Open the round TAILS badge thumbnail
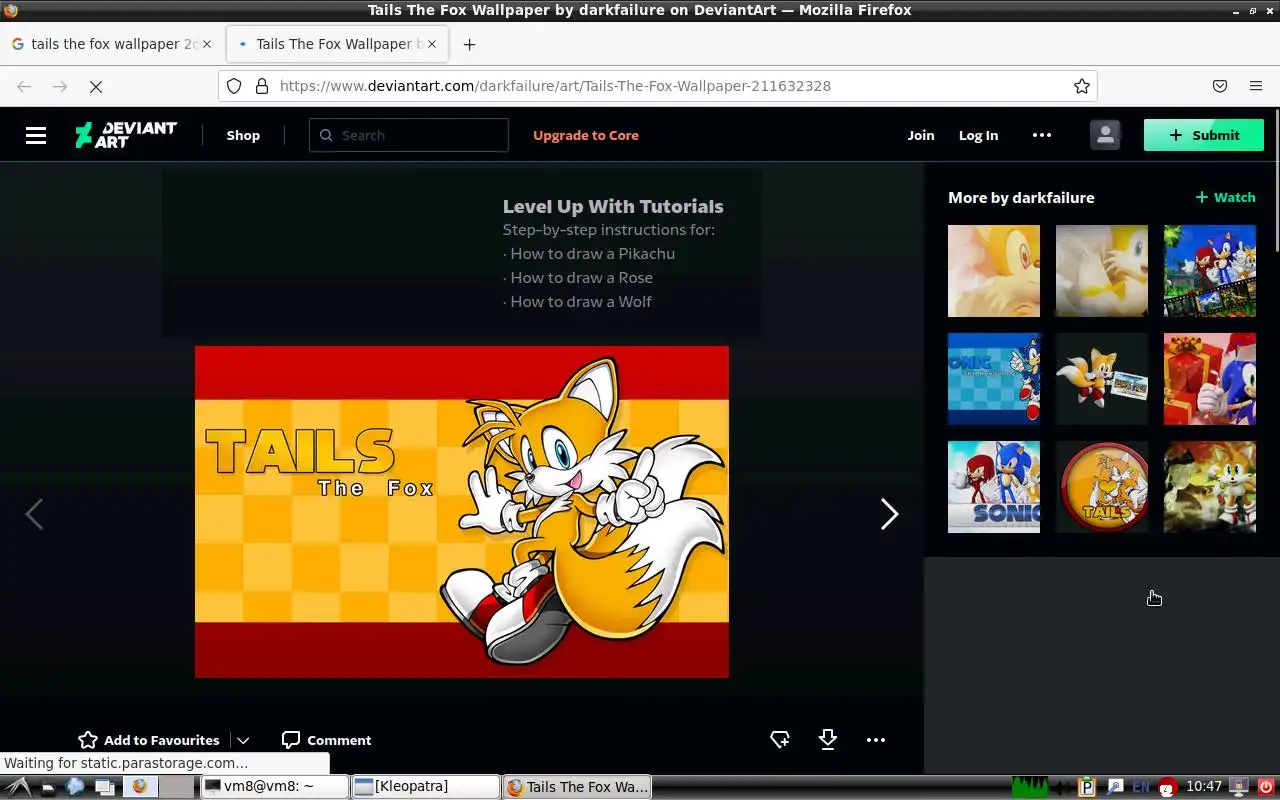 point(1102,487)
